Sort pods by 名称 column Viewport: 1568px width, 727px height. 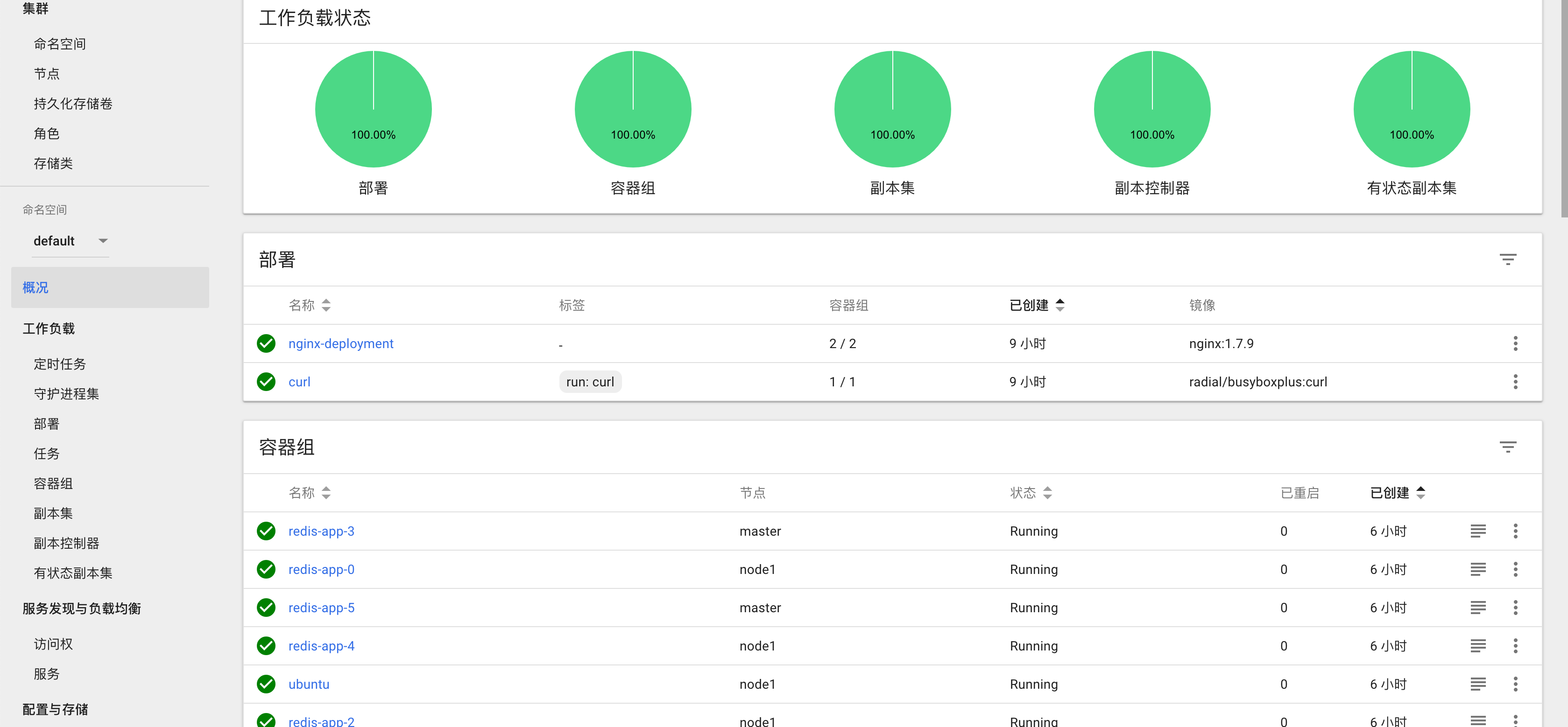(x=309, y=493)
